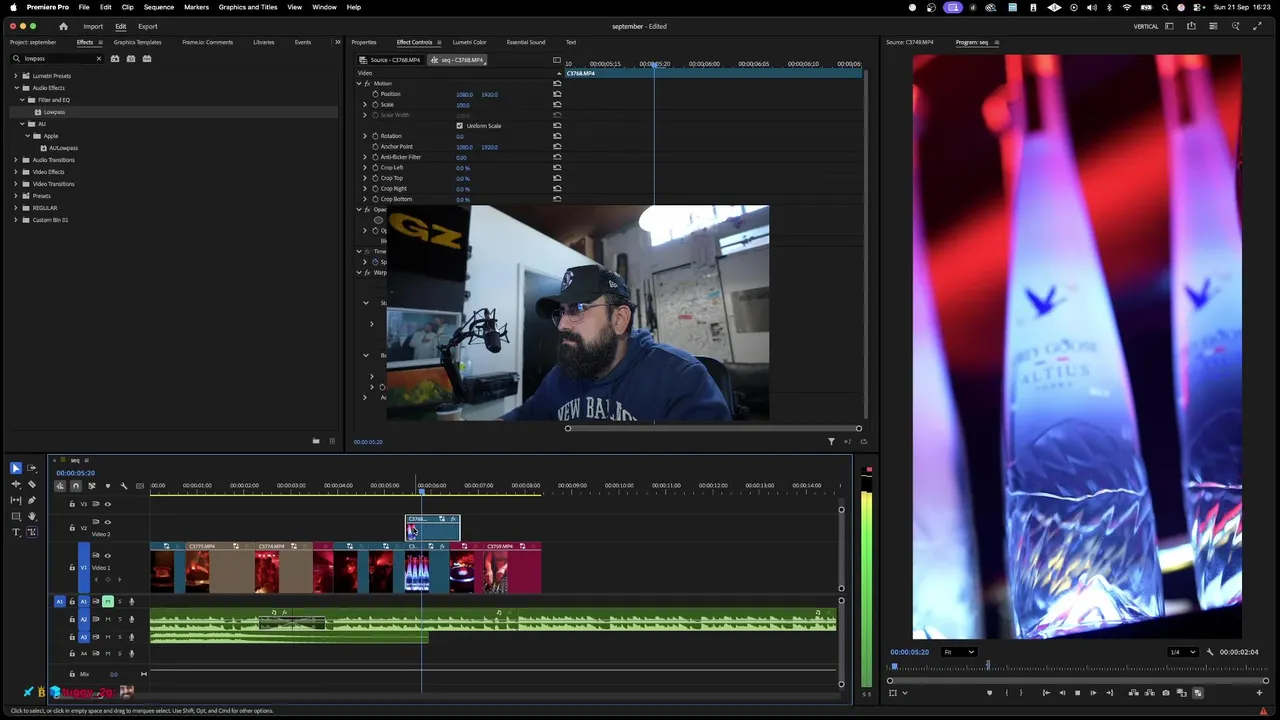This screenshot has height=720, width=1280.
Task: Open the Sequence menu
Action: coord(159,7)
